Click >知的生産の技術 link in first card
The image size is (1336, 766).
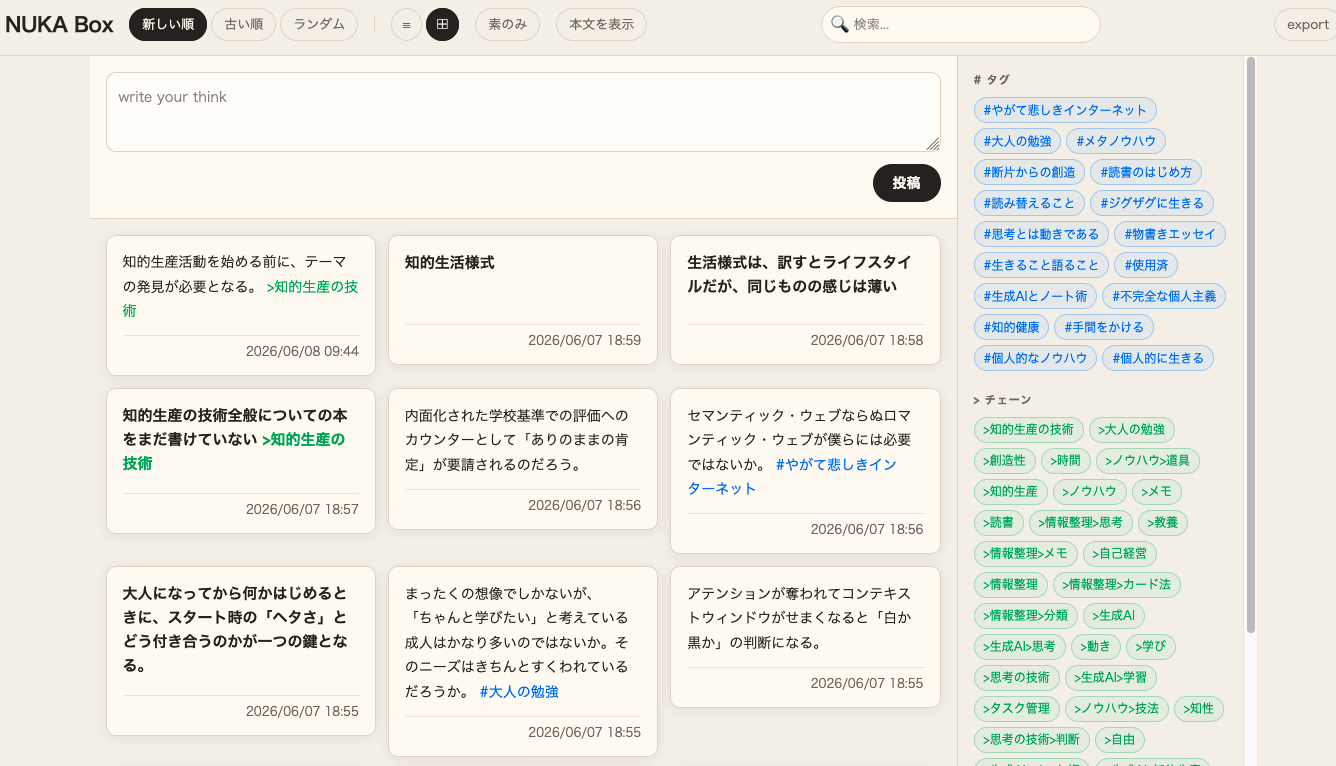240,299
